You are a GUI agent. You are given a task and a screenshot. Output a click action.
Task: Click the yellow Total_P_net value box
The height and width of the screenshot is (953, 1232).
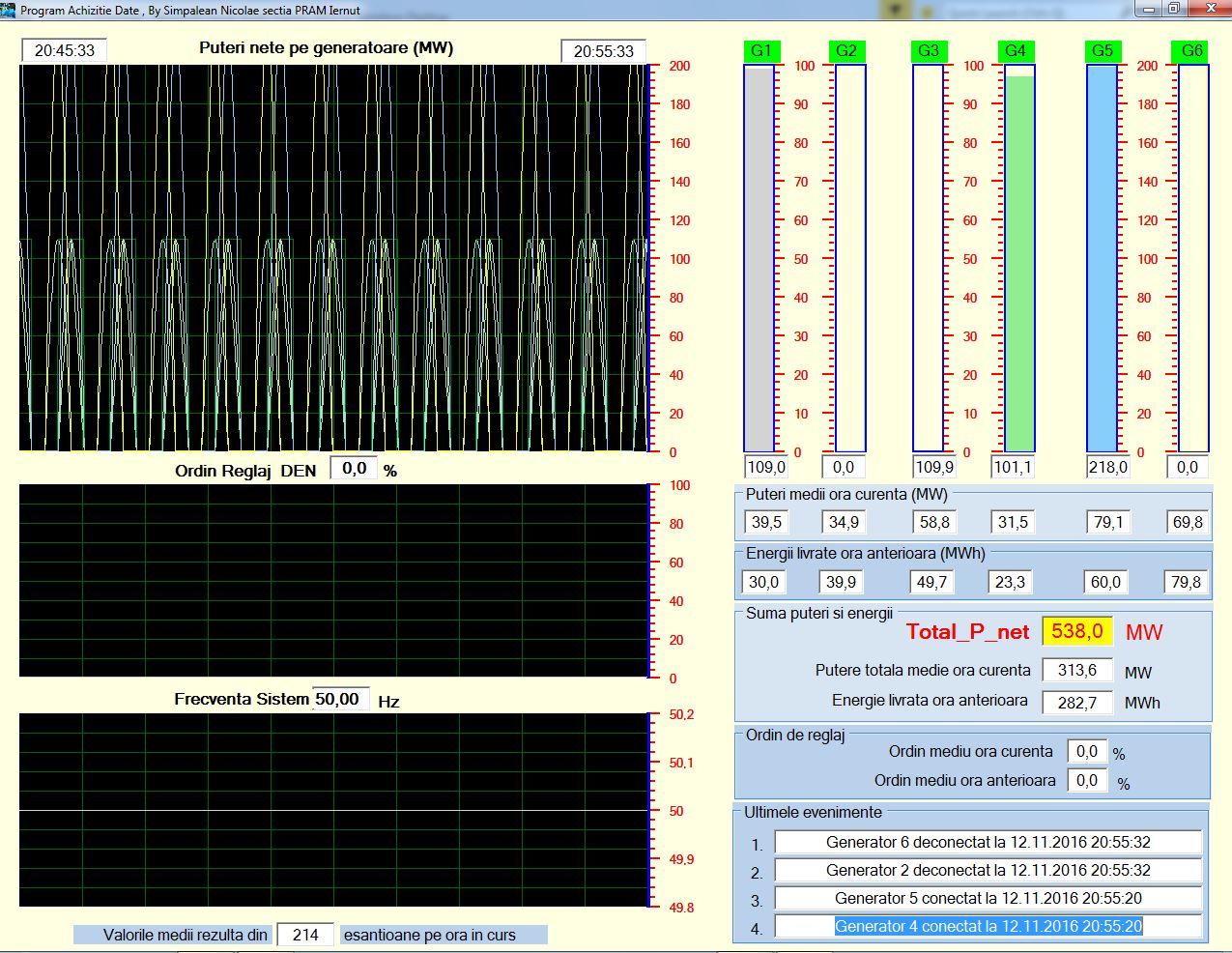1076,632
